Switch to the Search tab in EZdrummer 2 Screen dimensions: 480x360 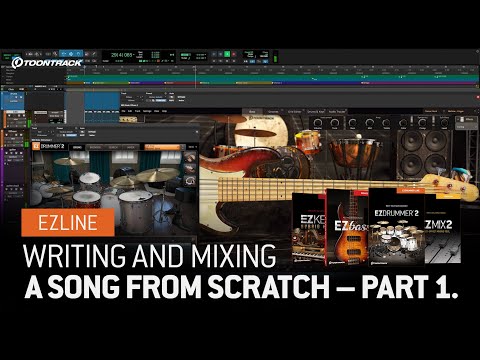point(113,147)
